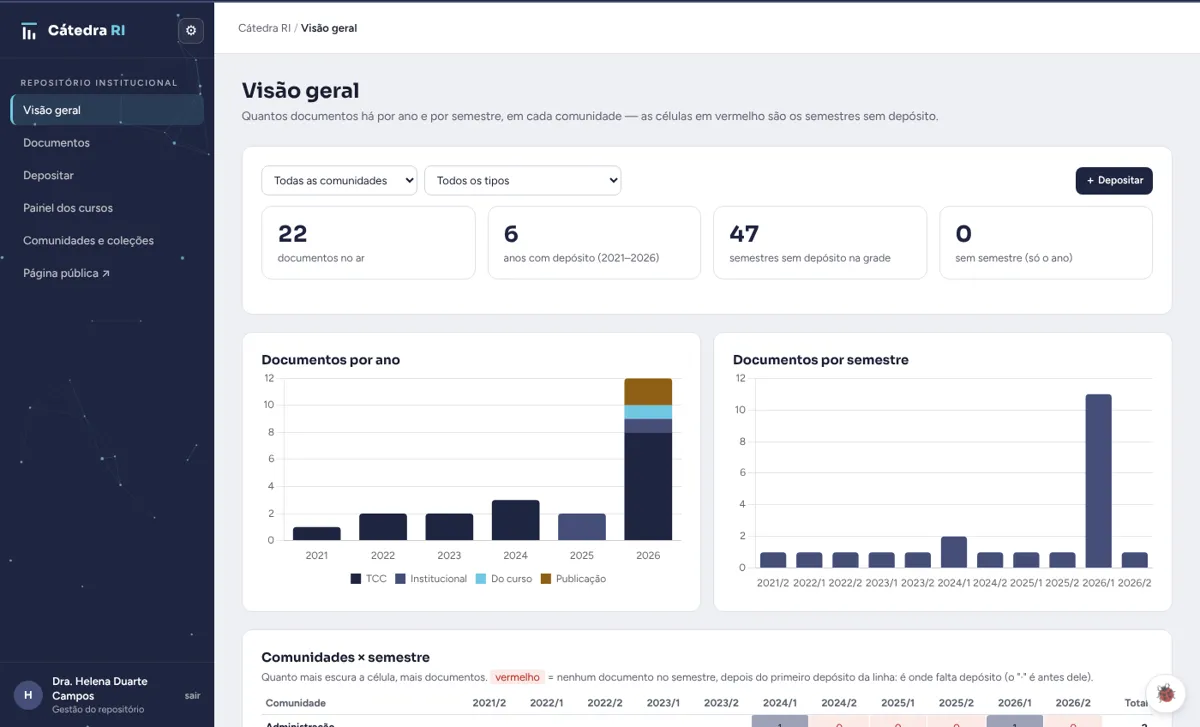Click the brown Publicação segment of 2026 bar

[x=648, y=392]
